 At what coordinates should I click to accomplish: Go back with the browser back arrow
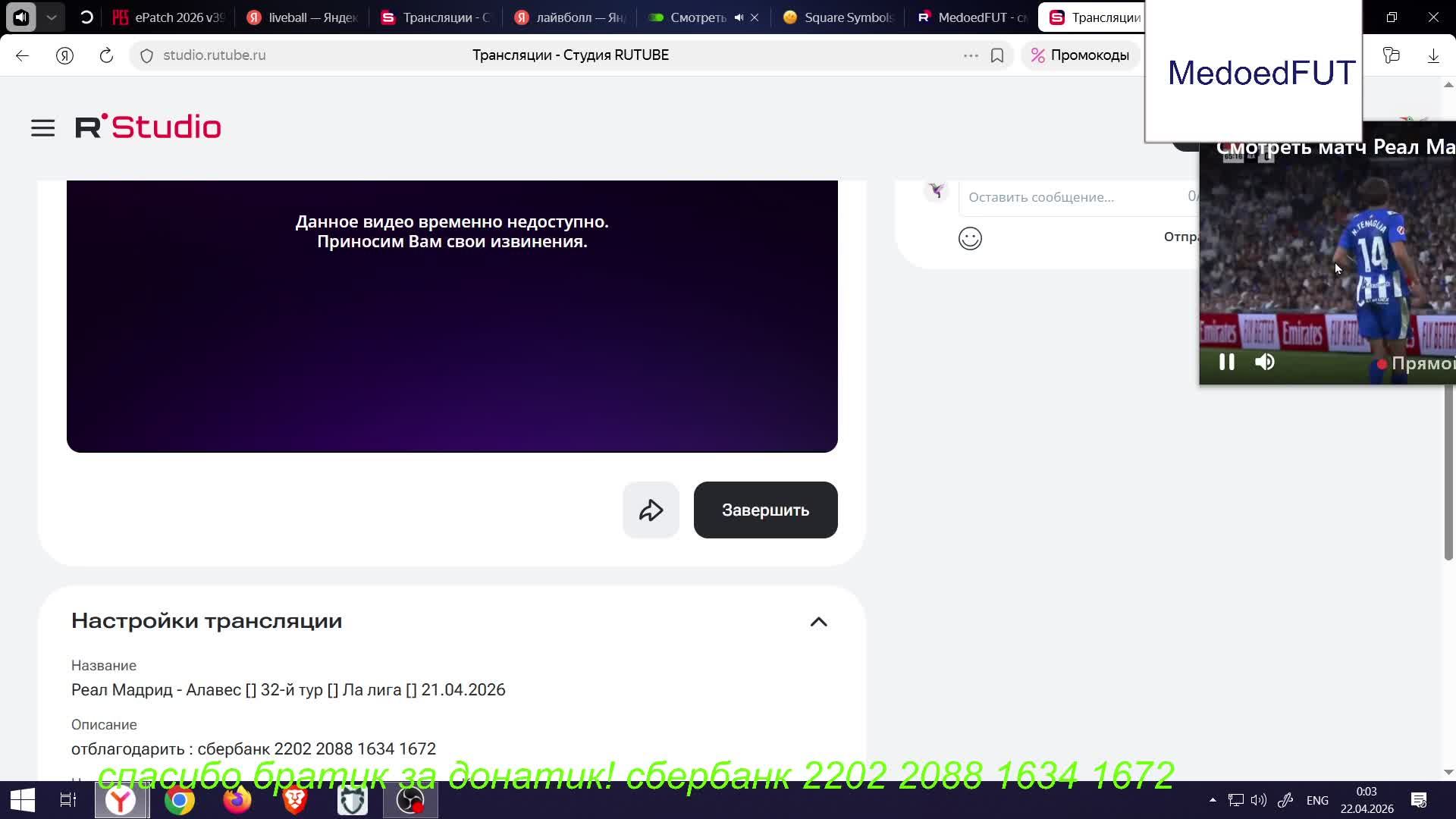pyautogui.click(x=22, y=55)
